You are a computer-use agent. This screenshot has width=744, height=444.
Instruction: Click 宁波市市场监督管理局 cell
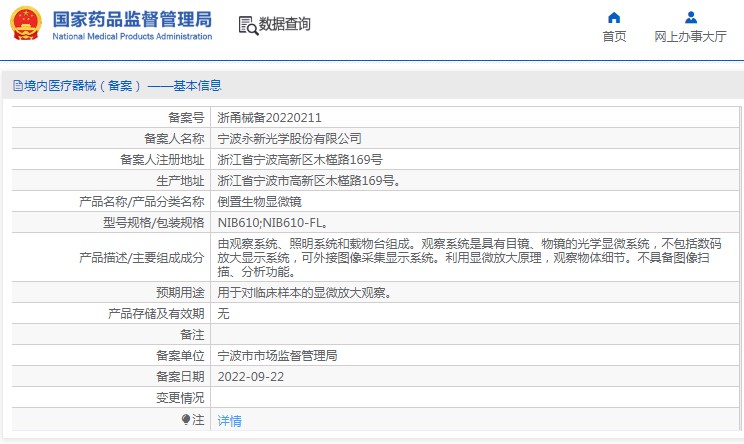coord(277,356)
